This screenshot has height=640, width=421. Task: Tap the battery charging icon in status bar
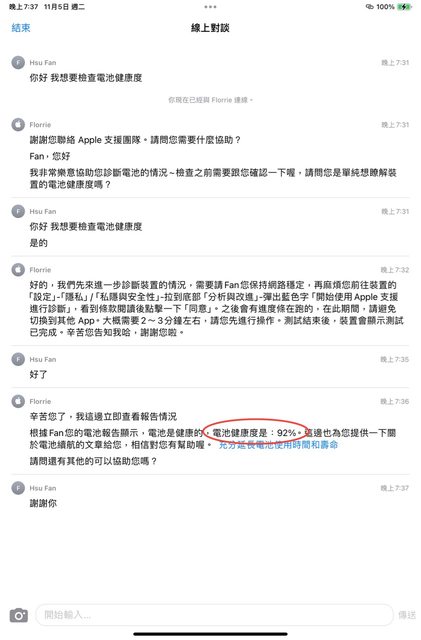click(404, 7)
